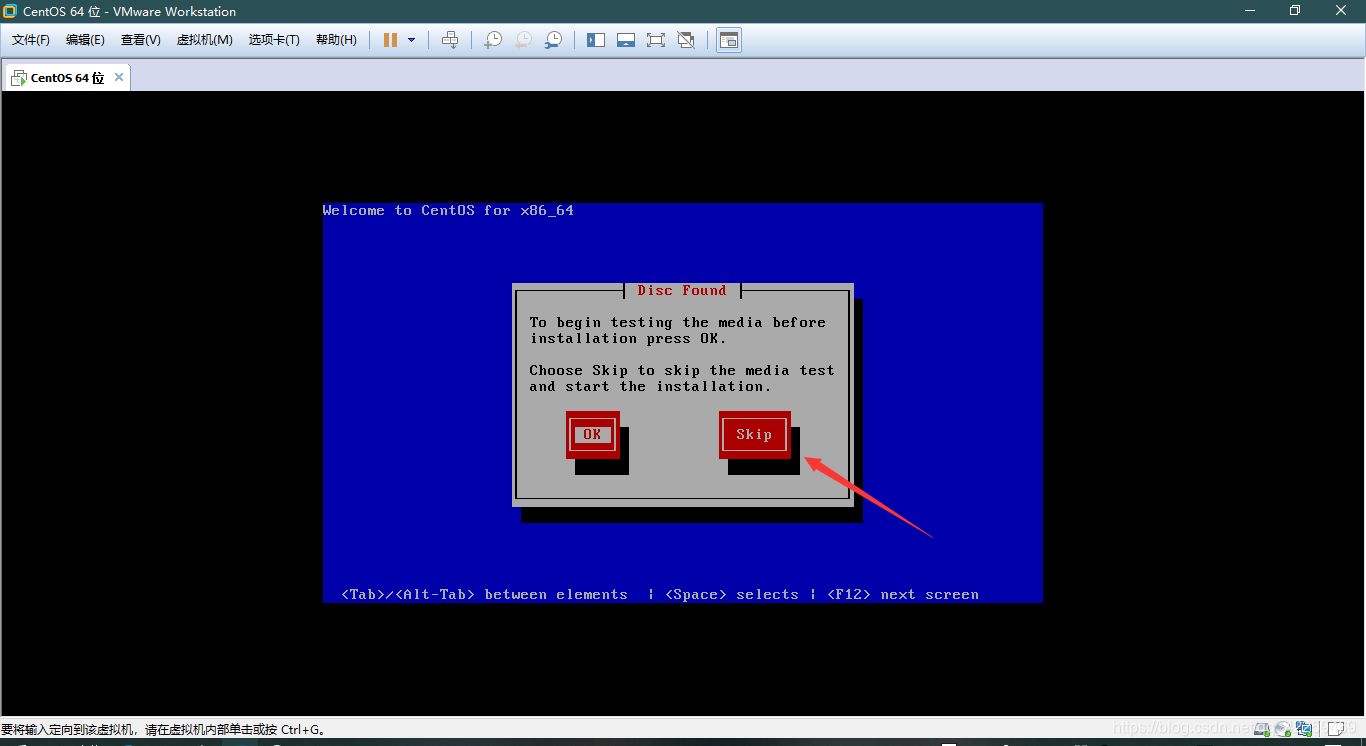
Task: Click the '<Space> selects' hint text
Action: tap(732, 594)
